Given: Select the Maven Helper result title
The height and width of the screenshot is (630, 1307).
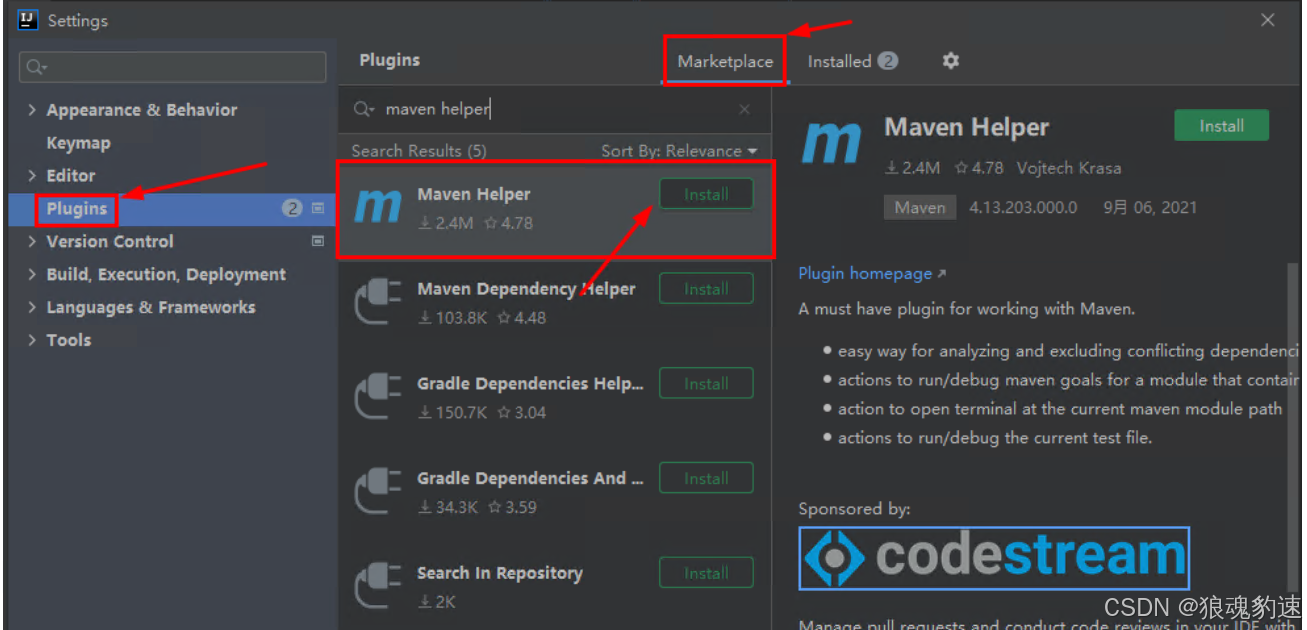Looking at the screenshot, I should coord(474,194).
